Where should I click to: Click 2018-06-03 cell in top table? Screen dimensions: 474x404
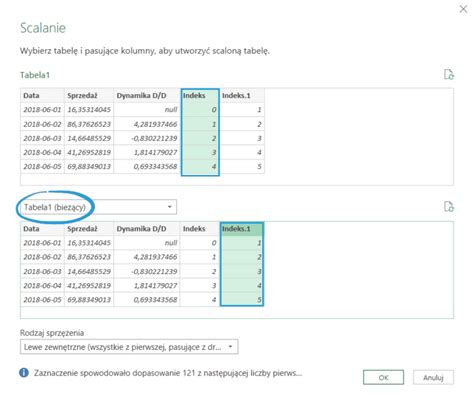click(x=42, y=138)
